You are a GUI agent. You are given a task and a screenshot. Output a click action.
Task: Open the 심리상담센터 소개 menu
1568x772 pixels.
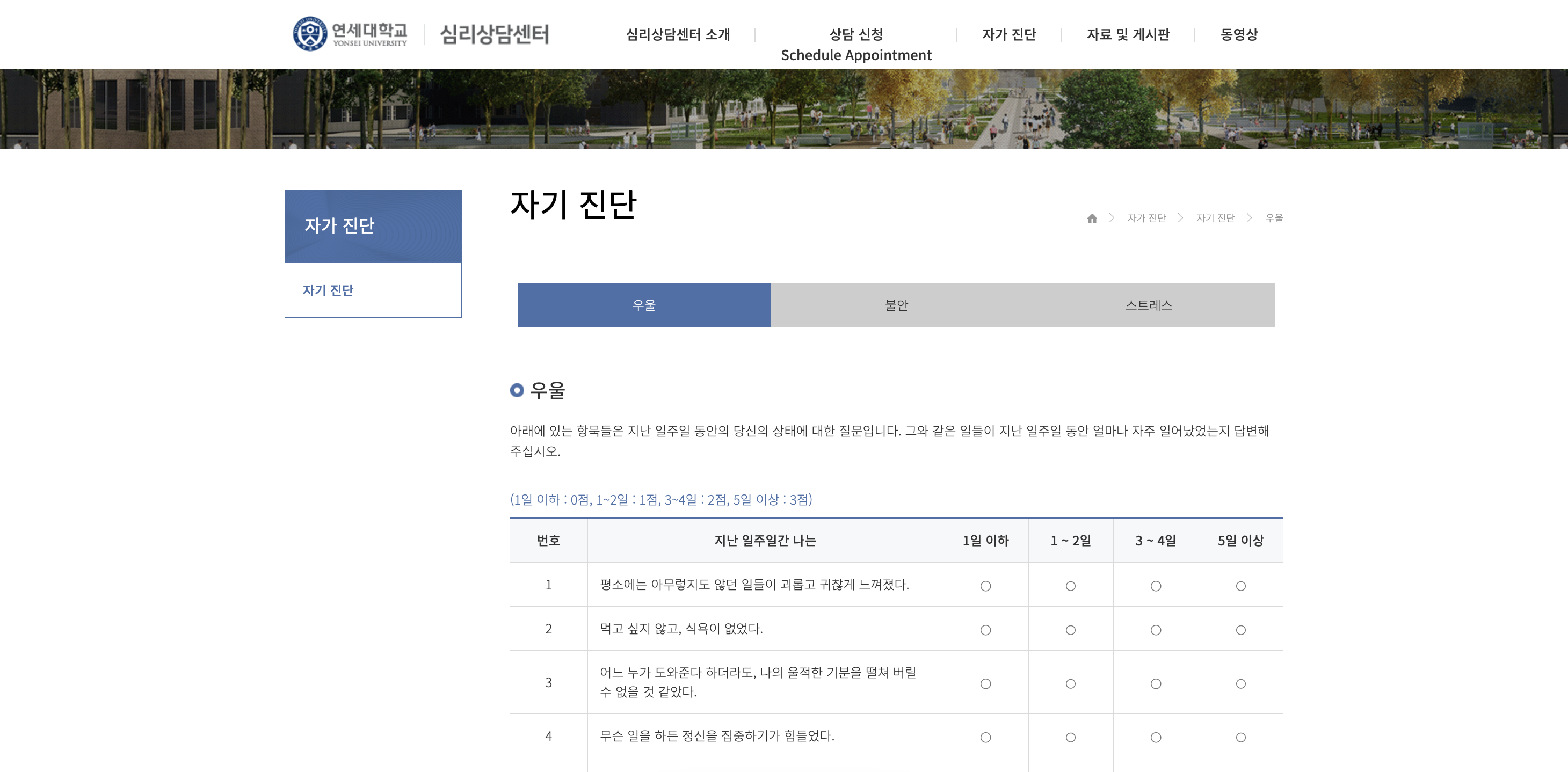(x=679, y=35)
